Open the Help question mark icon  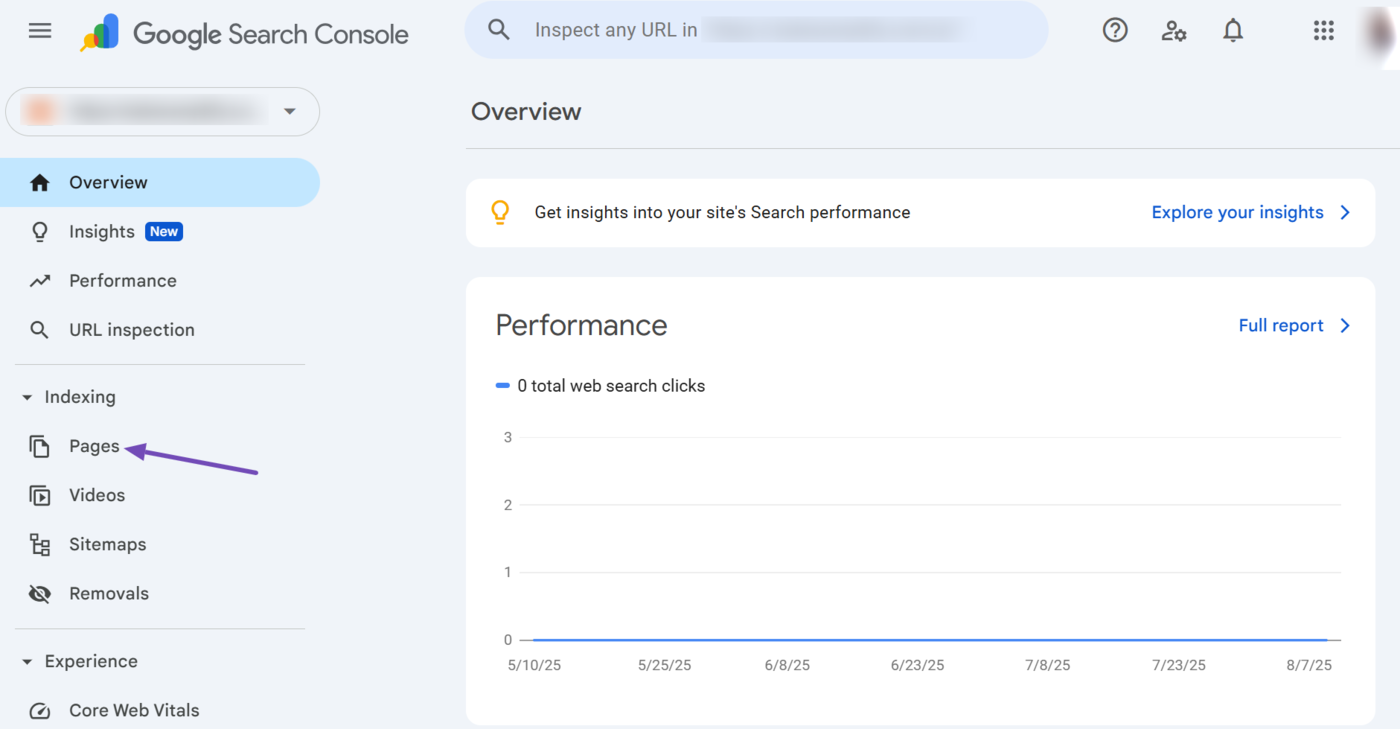pyautogui.click(x=1115, y=31)
